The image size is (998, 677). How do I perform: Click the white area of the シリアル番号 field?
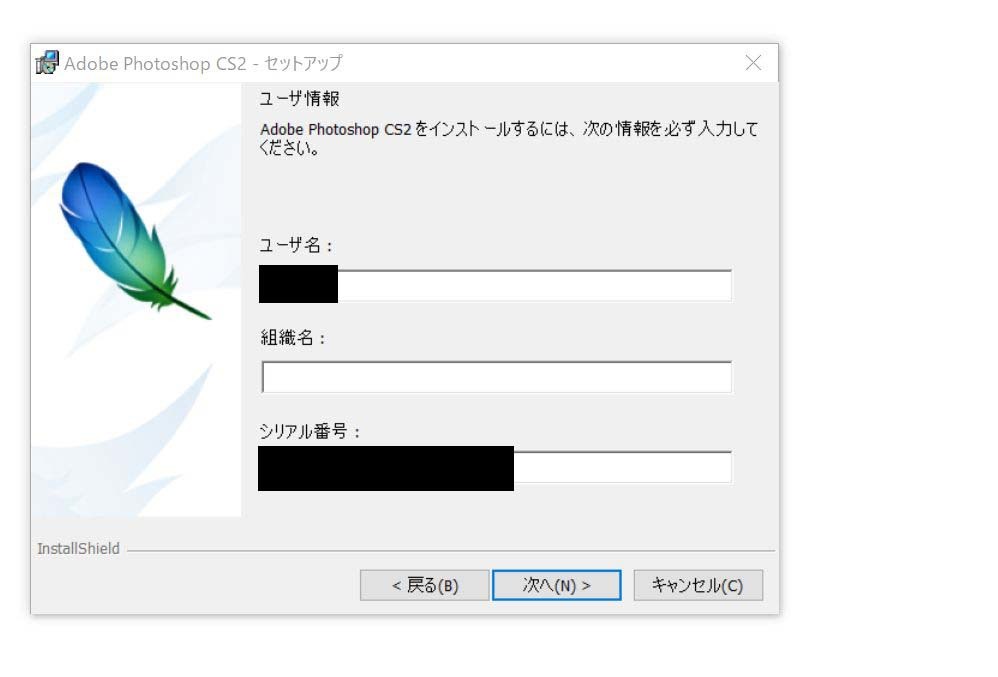pos(622,467)
